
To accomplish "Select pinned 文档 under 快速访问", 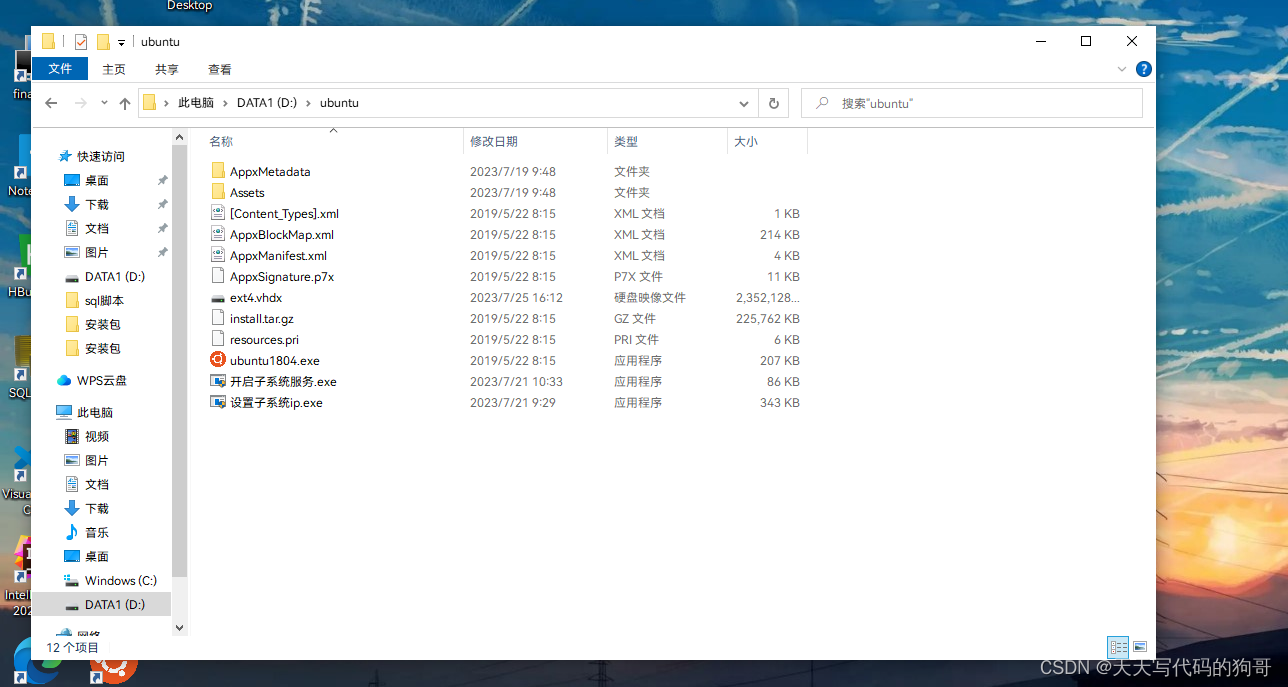I will pyautogui.click(x=97, y=228).
